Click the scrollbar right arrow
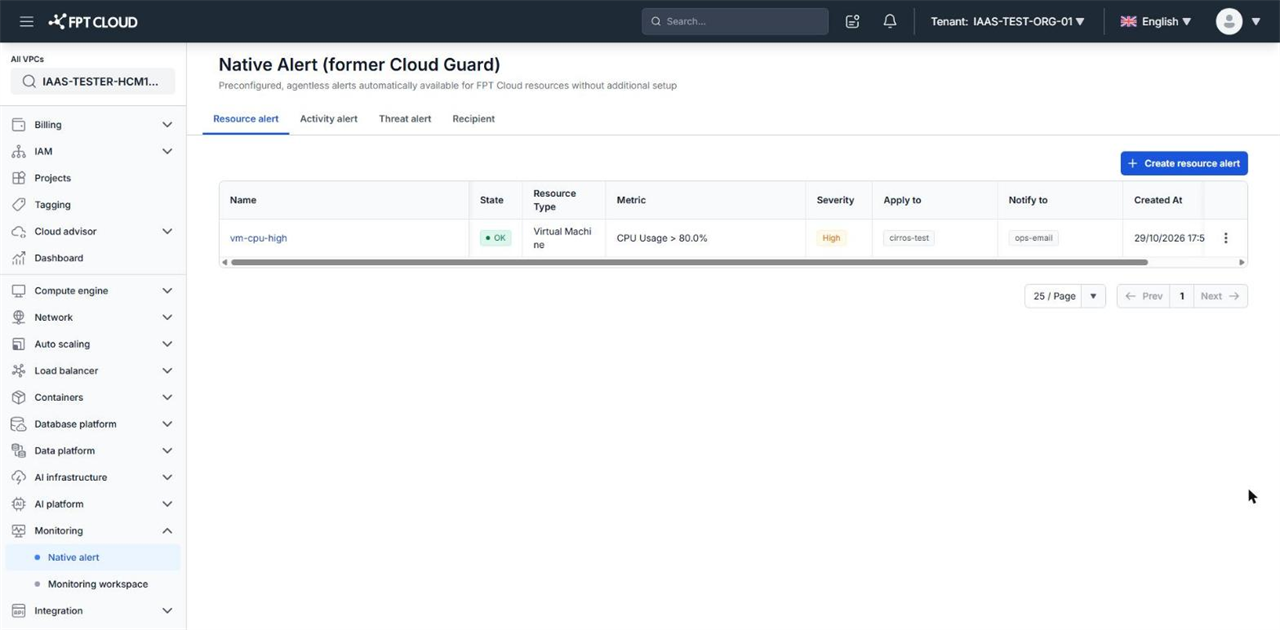The width and height of the screenshot is (1280, 630). [1242, 262]
